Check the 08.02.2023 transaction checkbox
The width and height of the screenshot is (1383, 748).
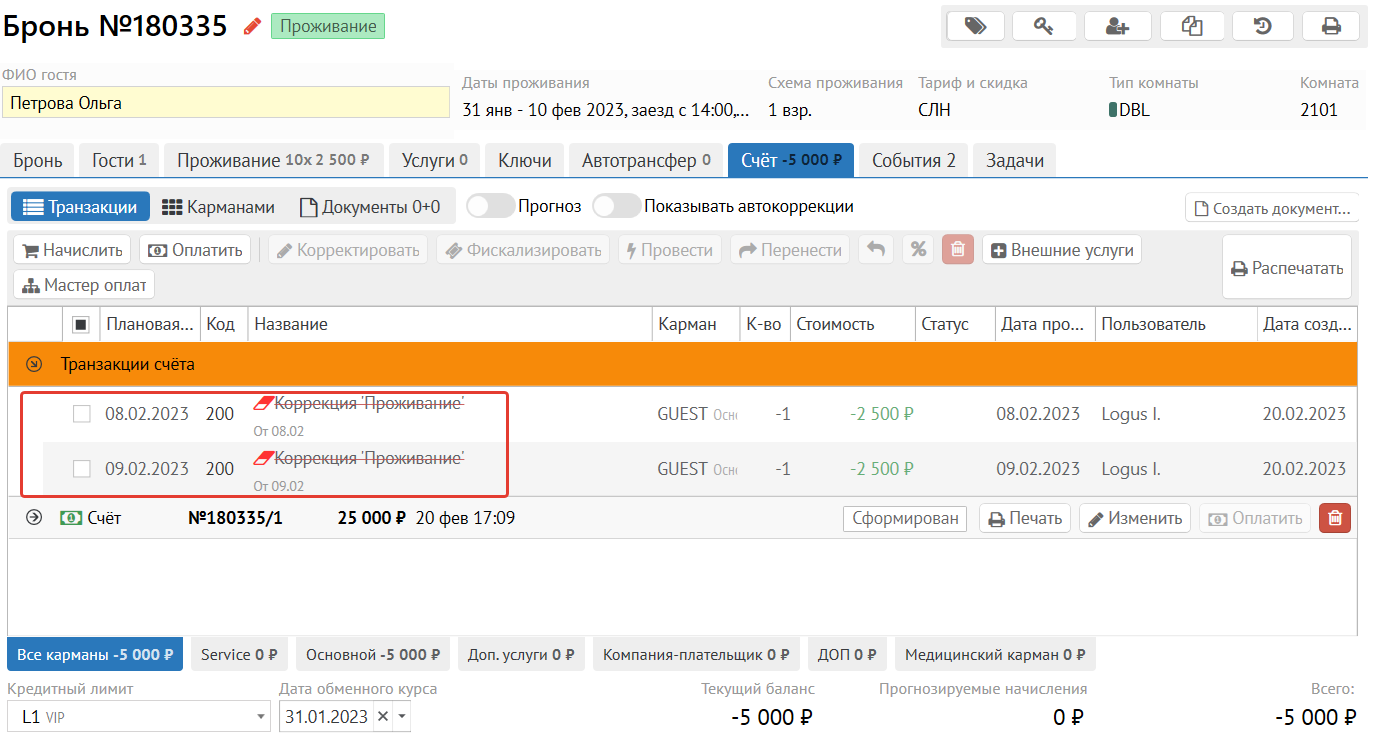pyautogui.click(x=82, y=414)
